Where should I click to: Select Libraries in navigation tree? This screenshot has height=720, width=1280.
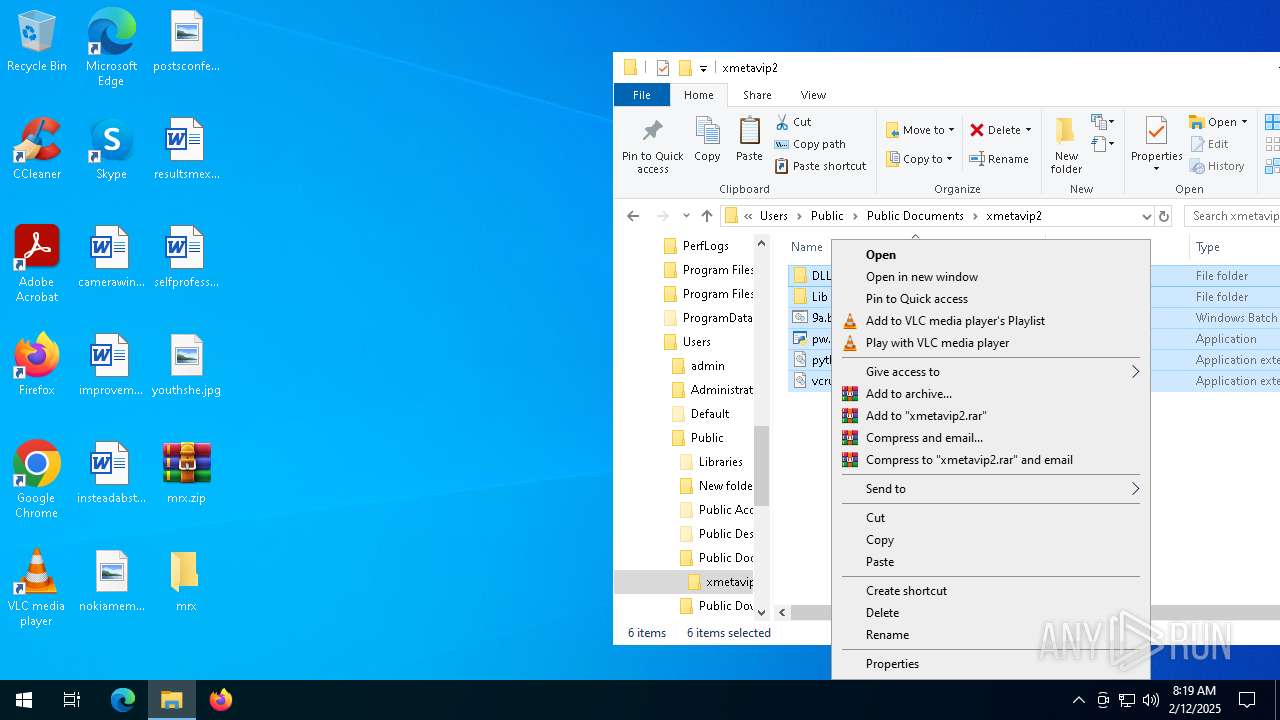pyautogui.click(x=720, y=462)
